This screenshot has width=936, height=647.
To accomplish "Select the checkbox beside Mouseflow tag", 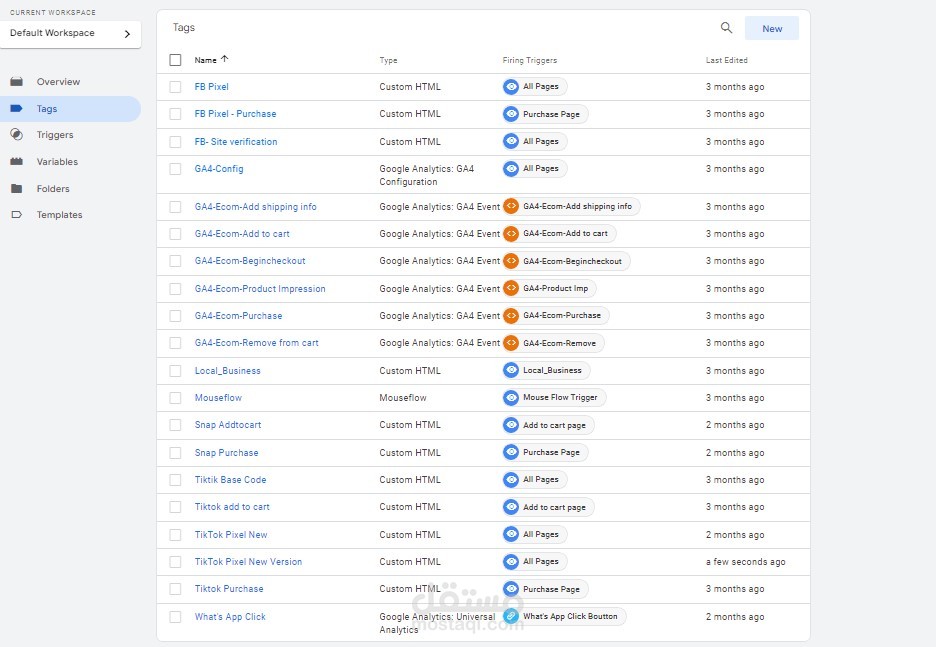I will tap(175, 398).
